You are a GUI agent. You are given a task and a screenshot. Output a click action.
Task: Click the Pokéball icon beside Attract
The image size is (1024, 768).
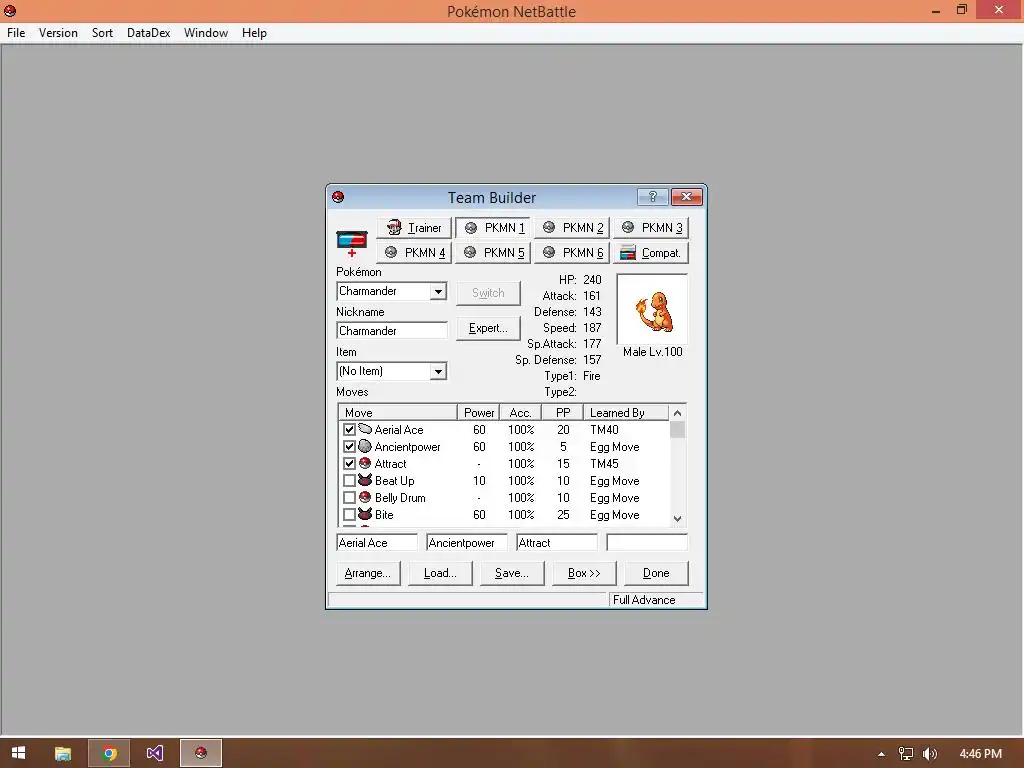tap(365, 463)
